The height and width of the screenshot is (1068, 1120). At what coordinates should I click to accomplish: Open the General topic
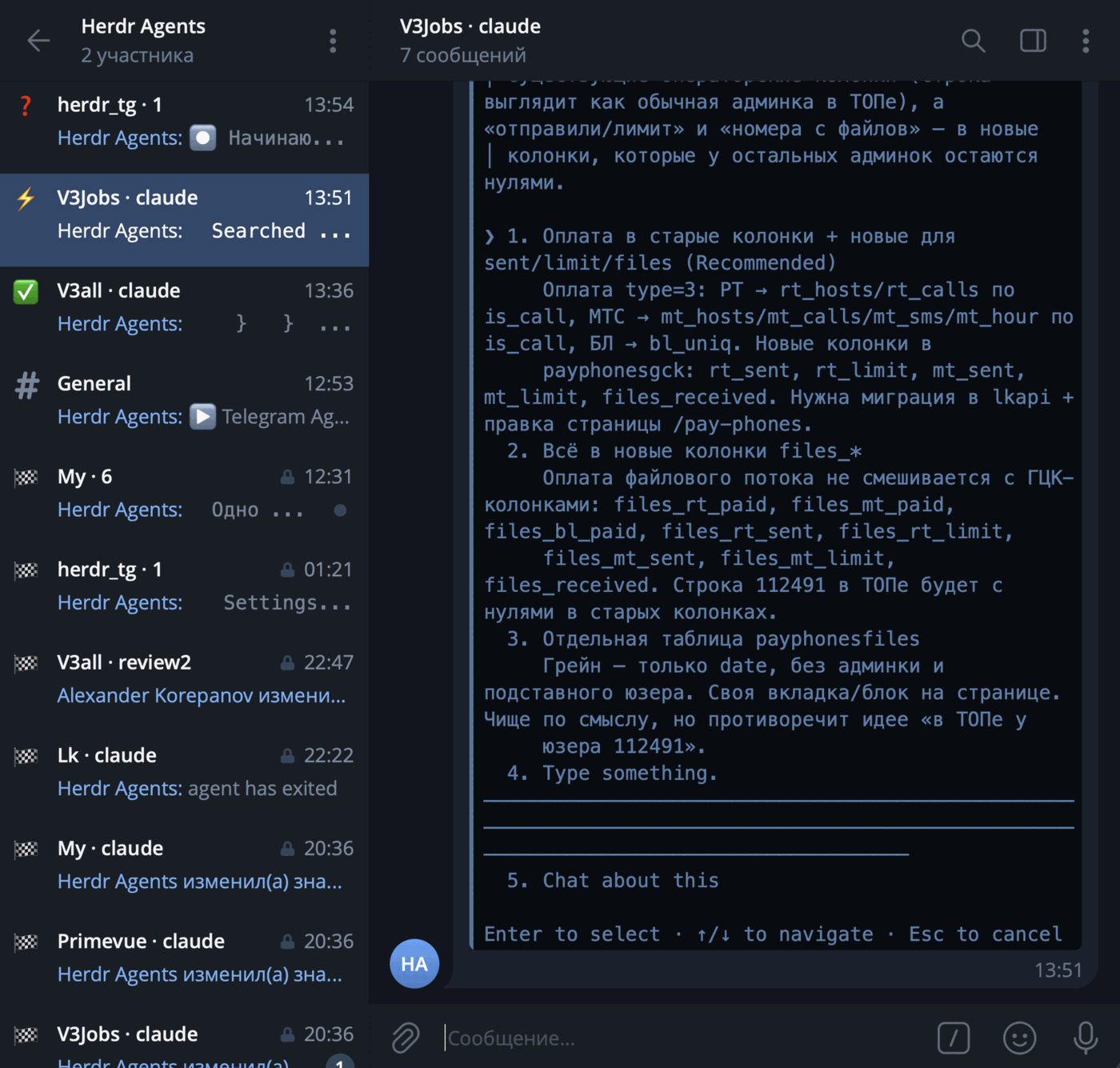[184, 406]
